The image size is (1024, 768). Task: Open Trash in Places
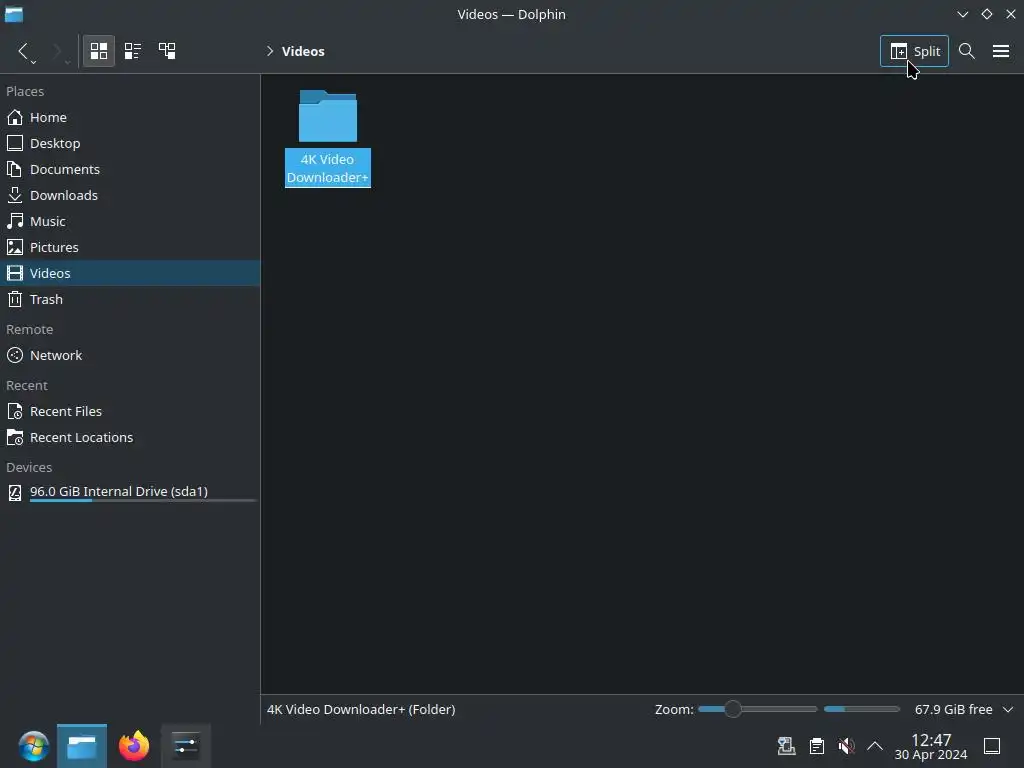click(x=130, y=299)
